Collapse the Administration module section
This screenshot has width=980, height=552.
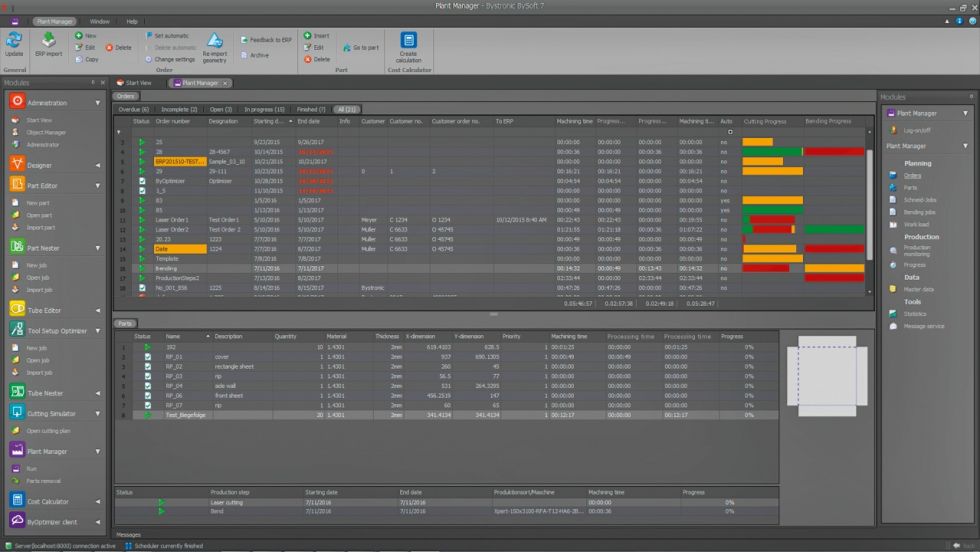click(98, 103)
